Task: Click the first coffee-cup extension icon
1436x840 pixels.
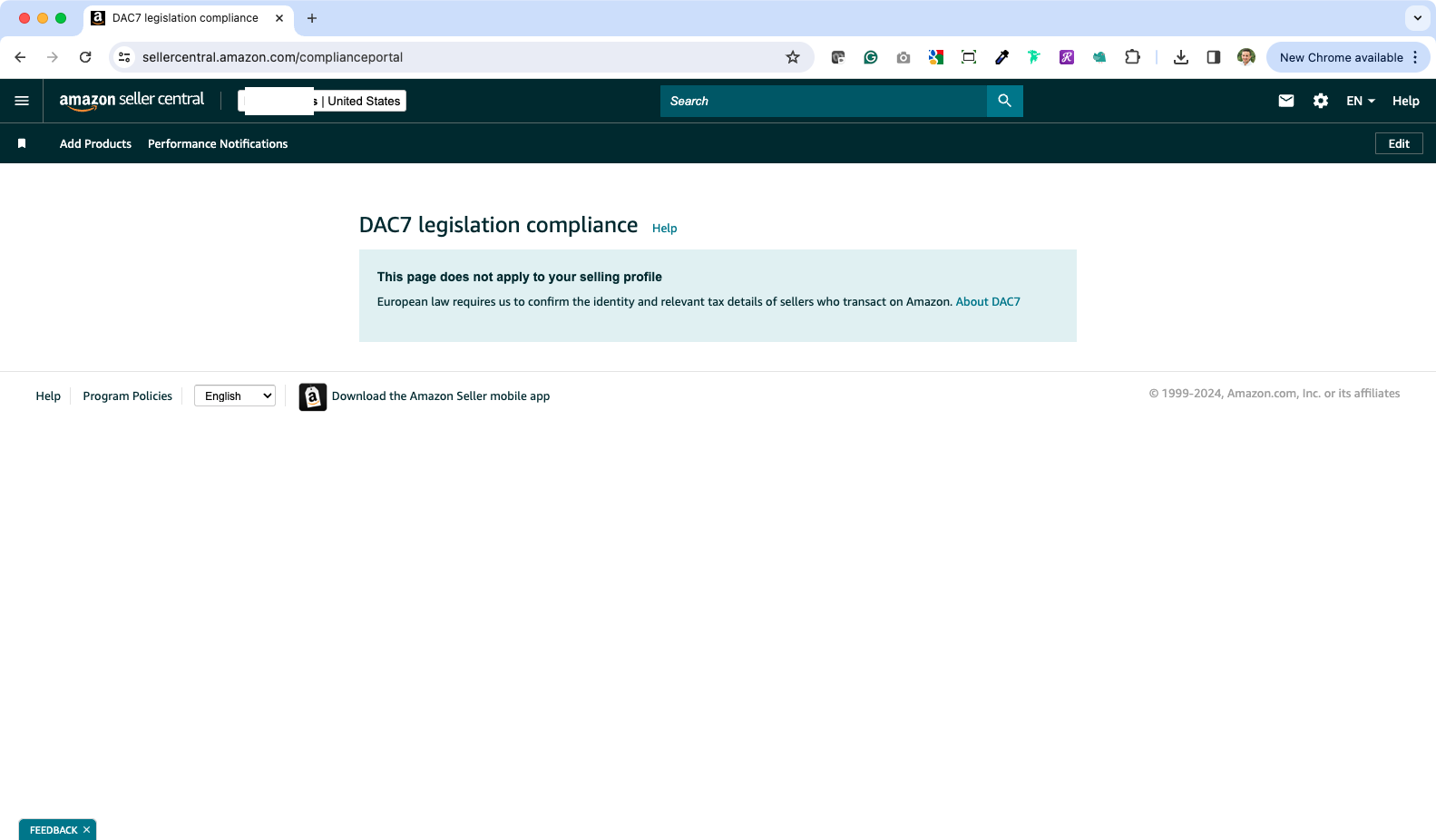Action: tap(838, 57)
